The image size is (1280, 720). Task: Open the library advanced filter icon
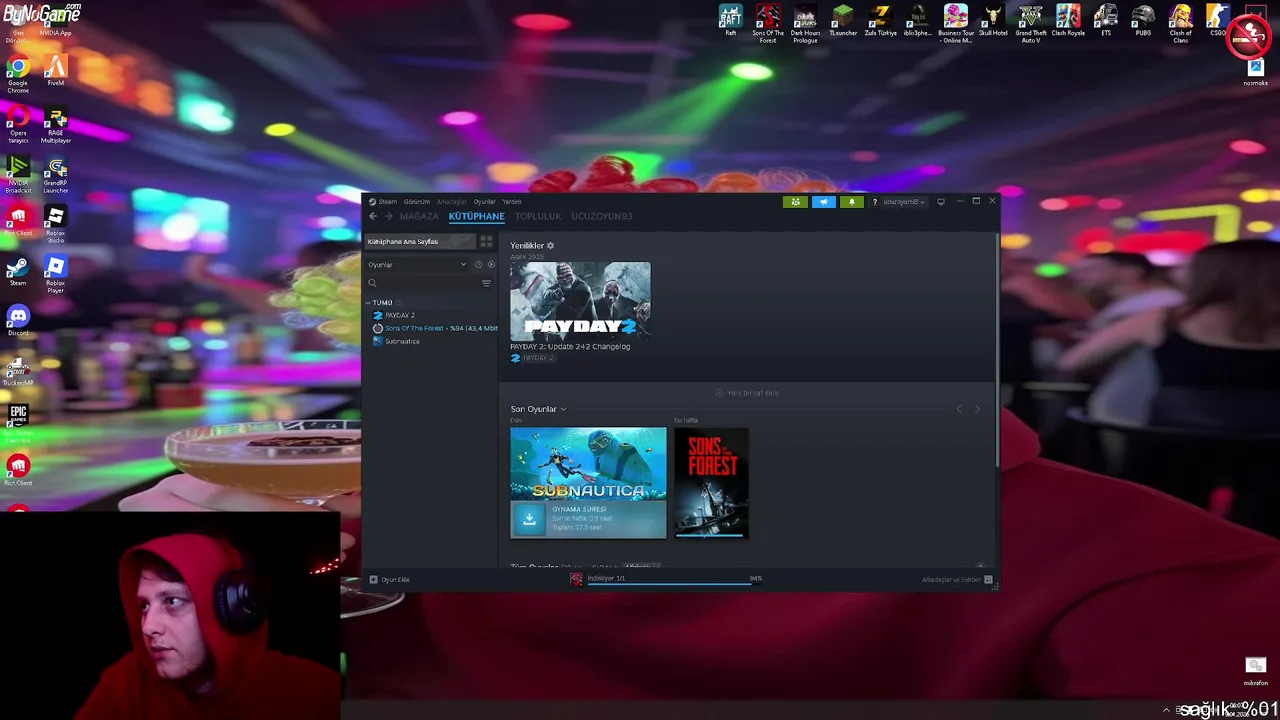coord(487,283)
